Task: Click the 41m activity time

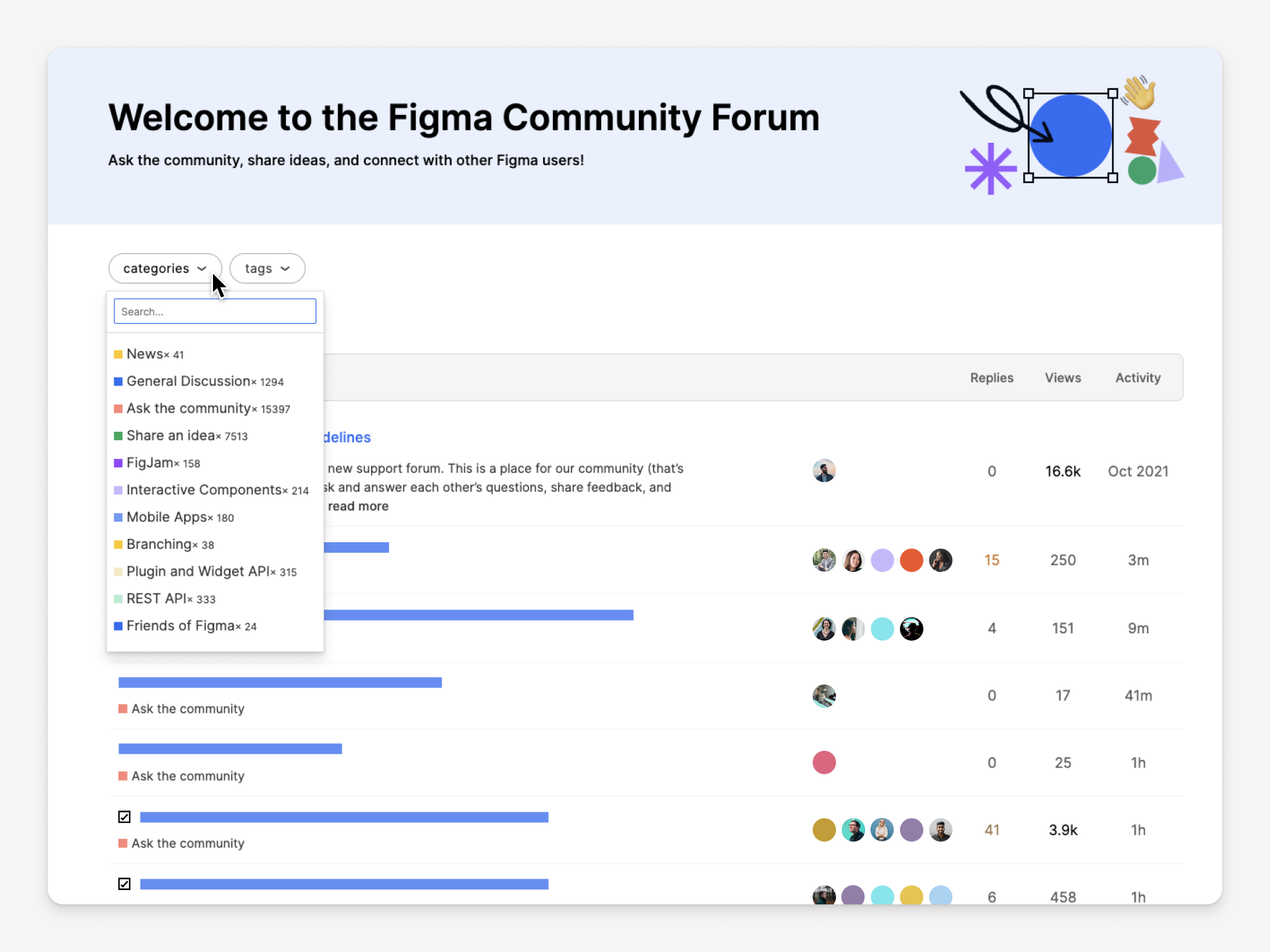Action: pos(1138,695)
